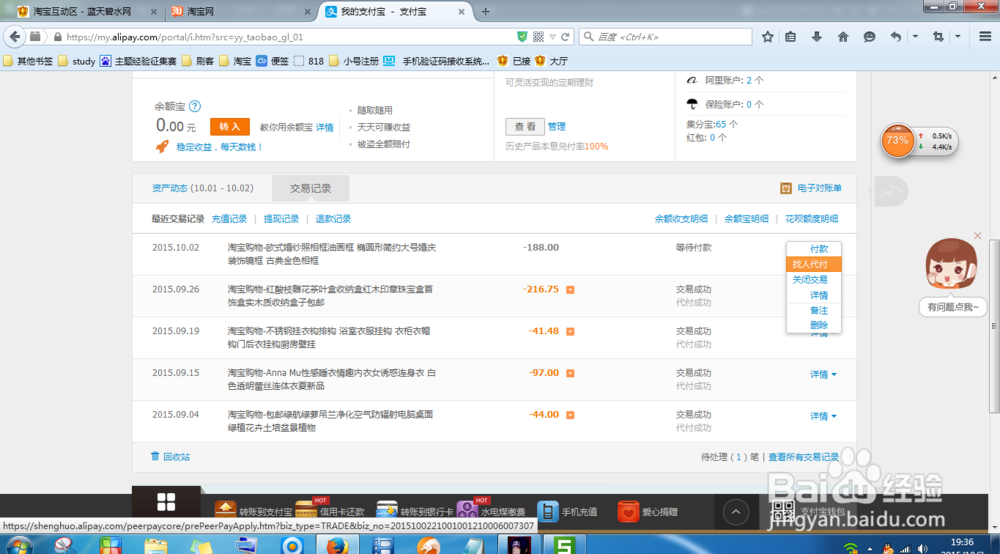Open the downloads arrow icon
Screen dimensions: 1000x554
(x=816, y=37)
